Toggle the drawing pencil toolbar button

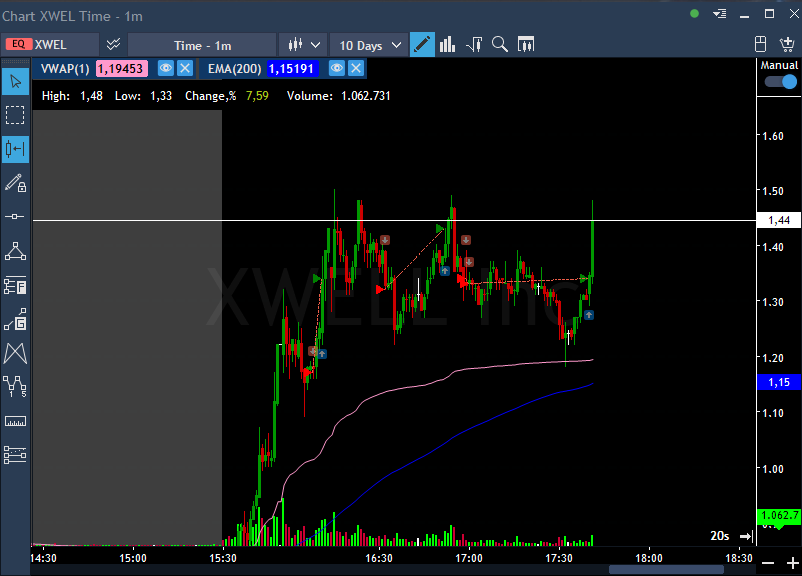(x=422, y=45)
